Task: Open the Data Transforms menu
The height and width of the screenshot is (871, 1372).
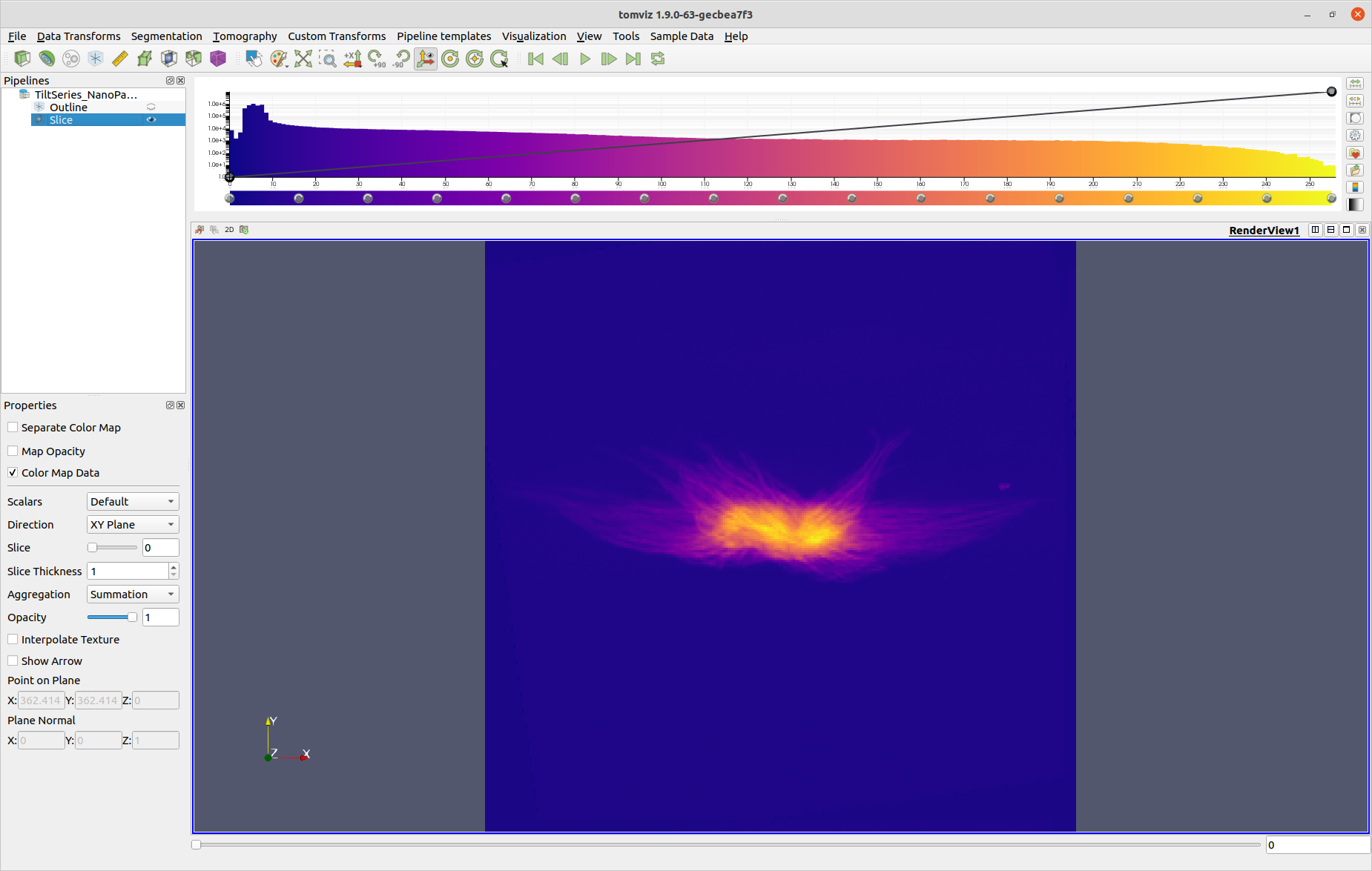Action: click(79, 36)
